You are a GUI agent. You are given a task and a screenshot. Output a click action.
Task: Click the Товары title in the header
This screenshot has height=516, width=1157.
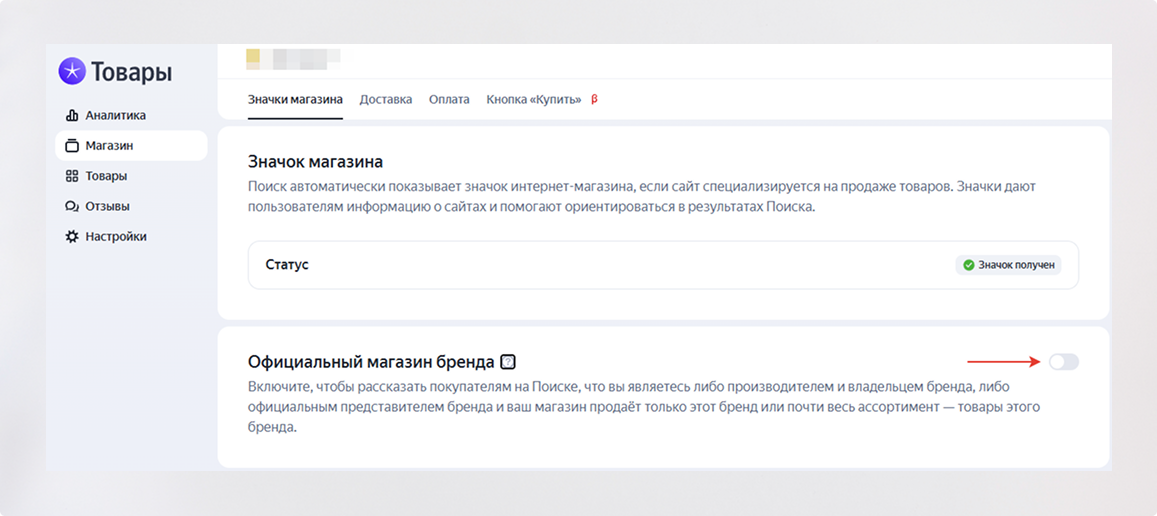(x=131, y=72)
